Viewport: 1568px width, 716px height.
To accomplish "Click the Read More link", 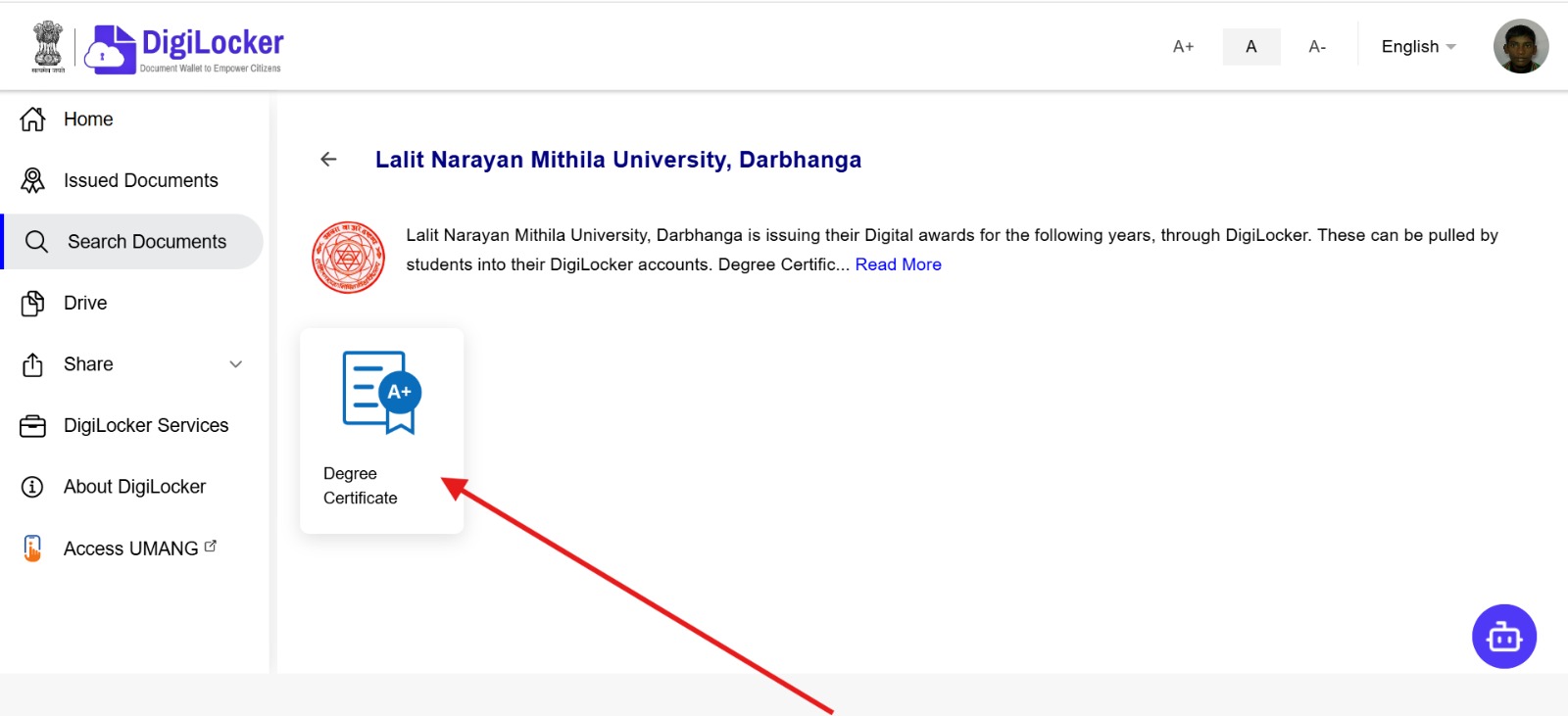I will pos(898,264).
